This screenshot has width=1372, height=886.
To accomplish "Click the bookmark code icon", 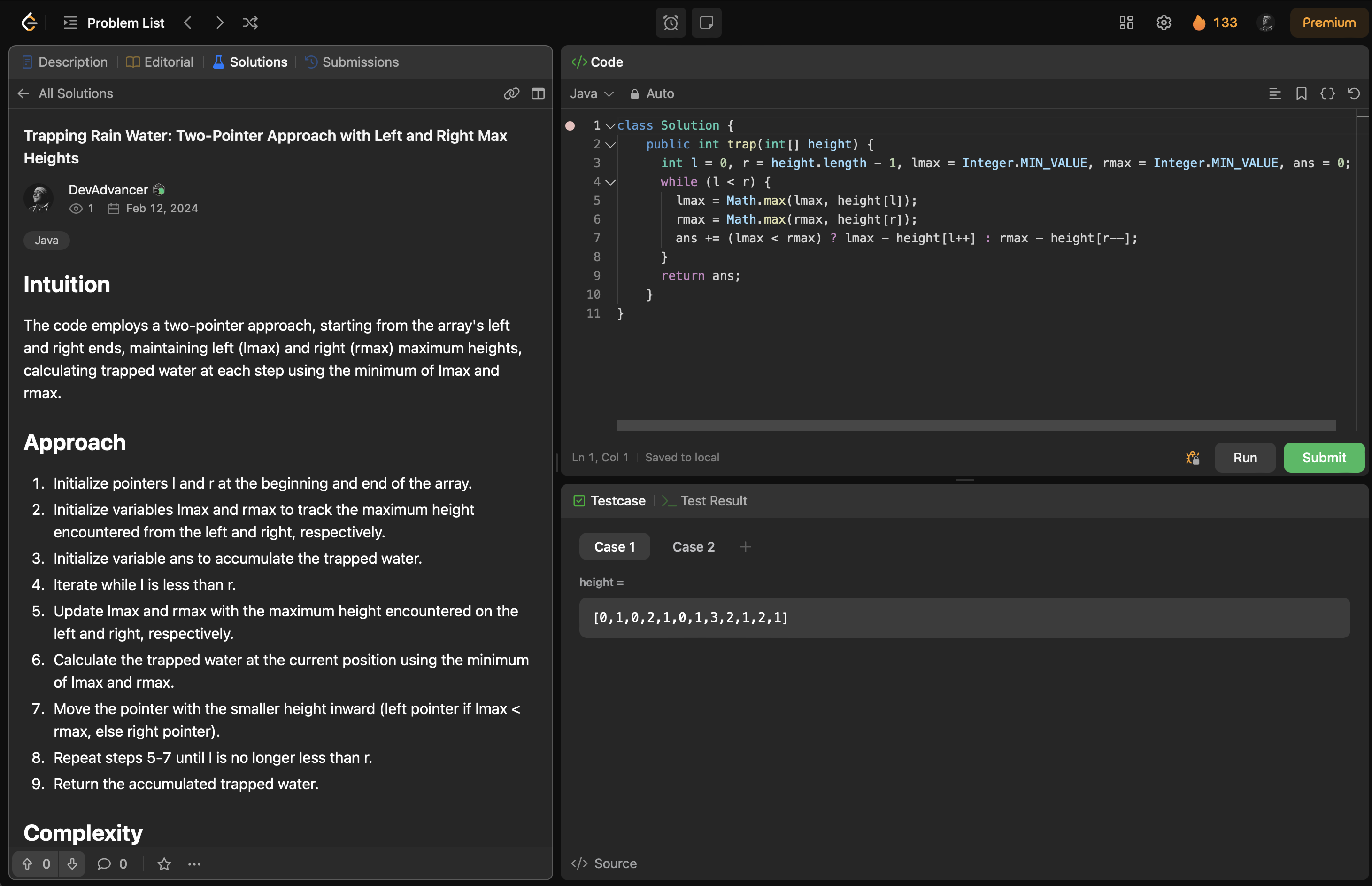I will [1301, 93].
